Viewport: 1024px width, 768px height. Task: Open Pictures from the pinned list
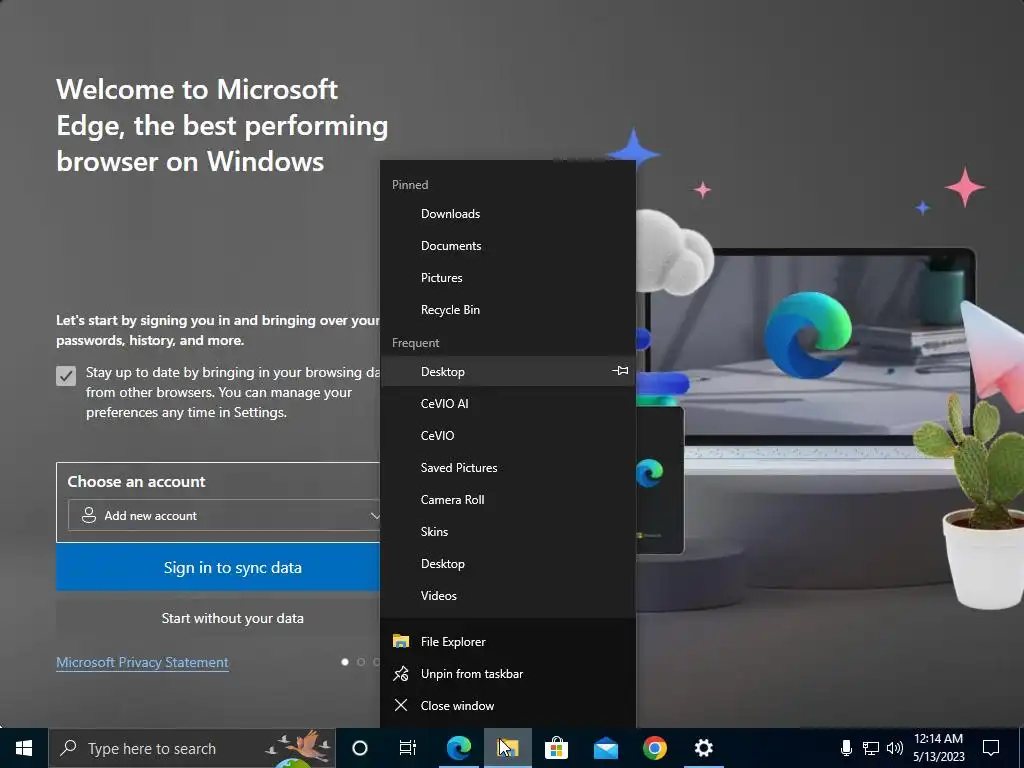coord(507,278)
